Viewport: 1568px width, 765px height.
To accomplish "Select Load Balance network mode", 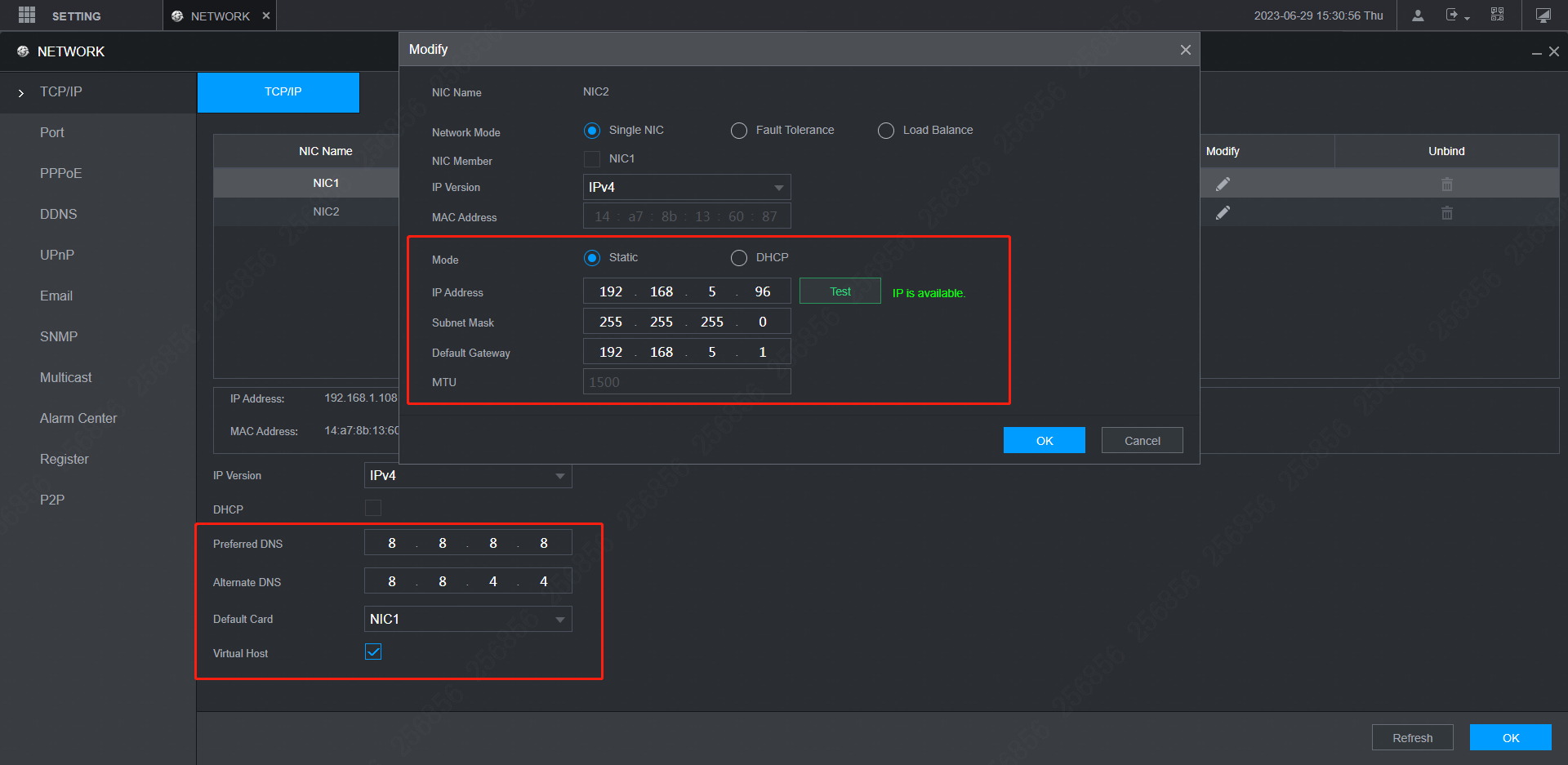I will pyautogui.click(x=886, y=131).
